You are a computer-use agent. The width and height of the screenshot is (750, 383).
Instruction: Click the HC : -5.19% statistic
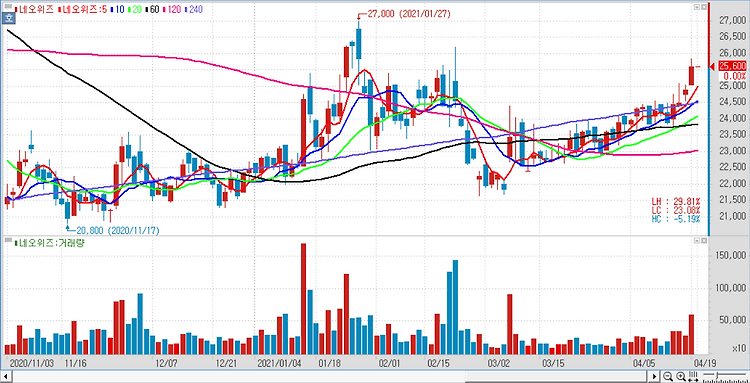[676, 219]
